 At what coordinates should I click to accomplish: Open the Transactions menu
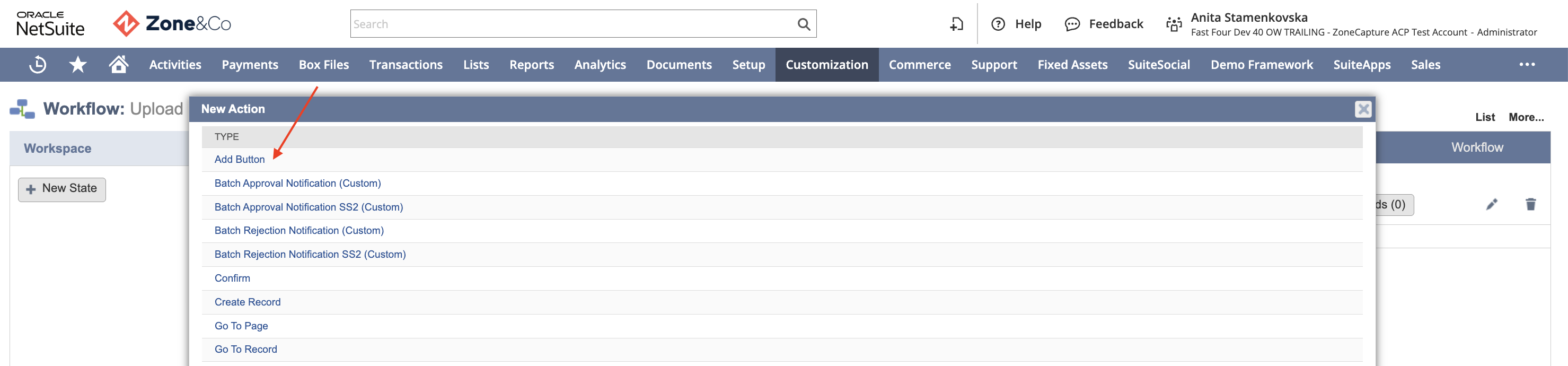tap(406, 65)
